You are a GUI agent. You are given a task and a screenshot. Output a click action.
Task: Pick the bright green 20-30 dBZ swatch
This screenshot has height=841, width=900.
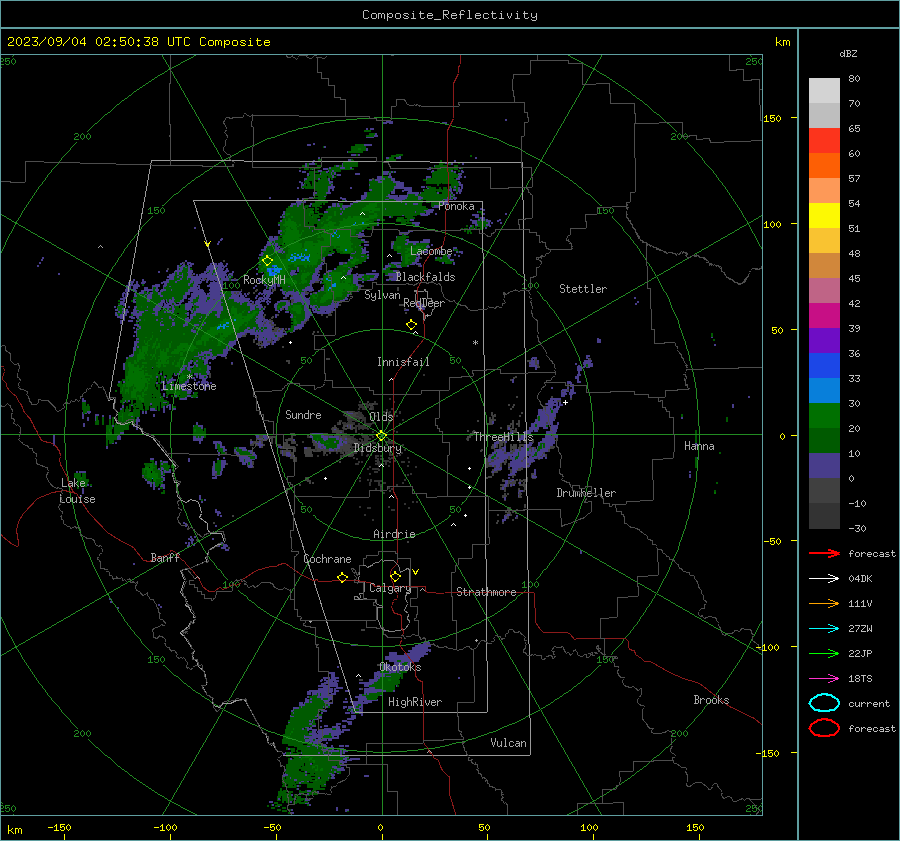click(x=824, y=415)
